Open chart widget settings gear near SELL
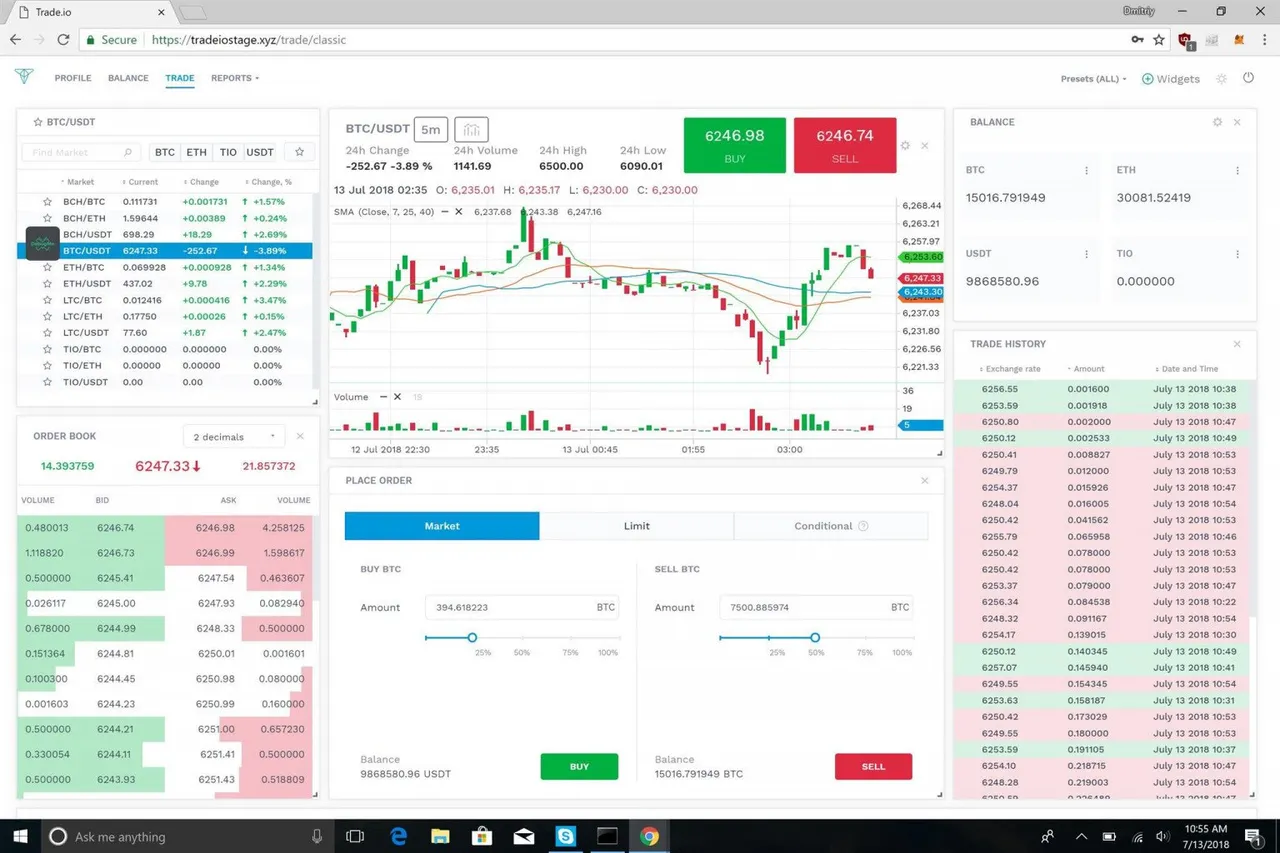1280x853 pixels. [905, 145]
